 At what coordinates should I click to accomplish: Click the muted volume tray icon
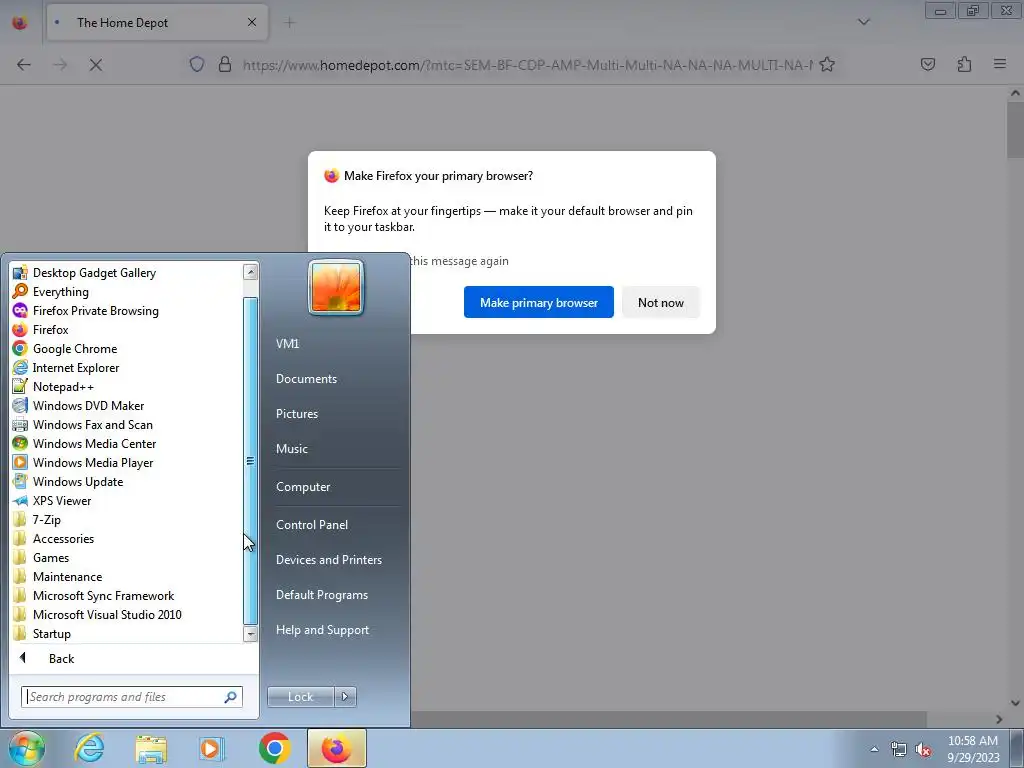923,750
